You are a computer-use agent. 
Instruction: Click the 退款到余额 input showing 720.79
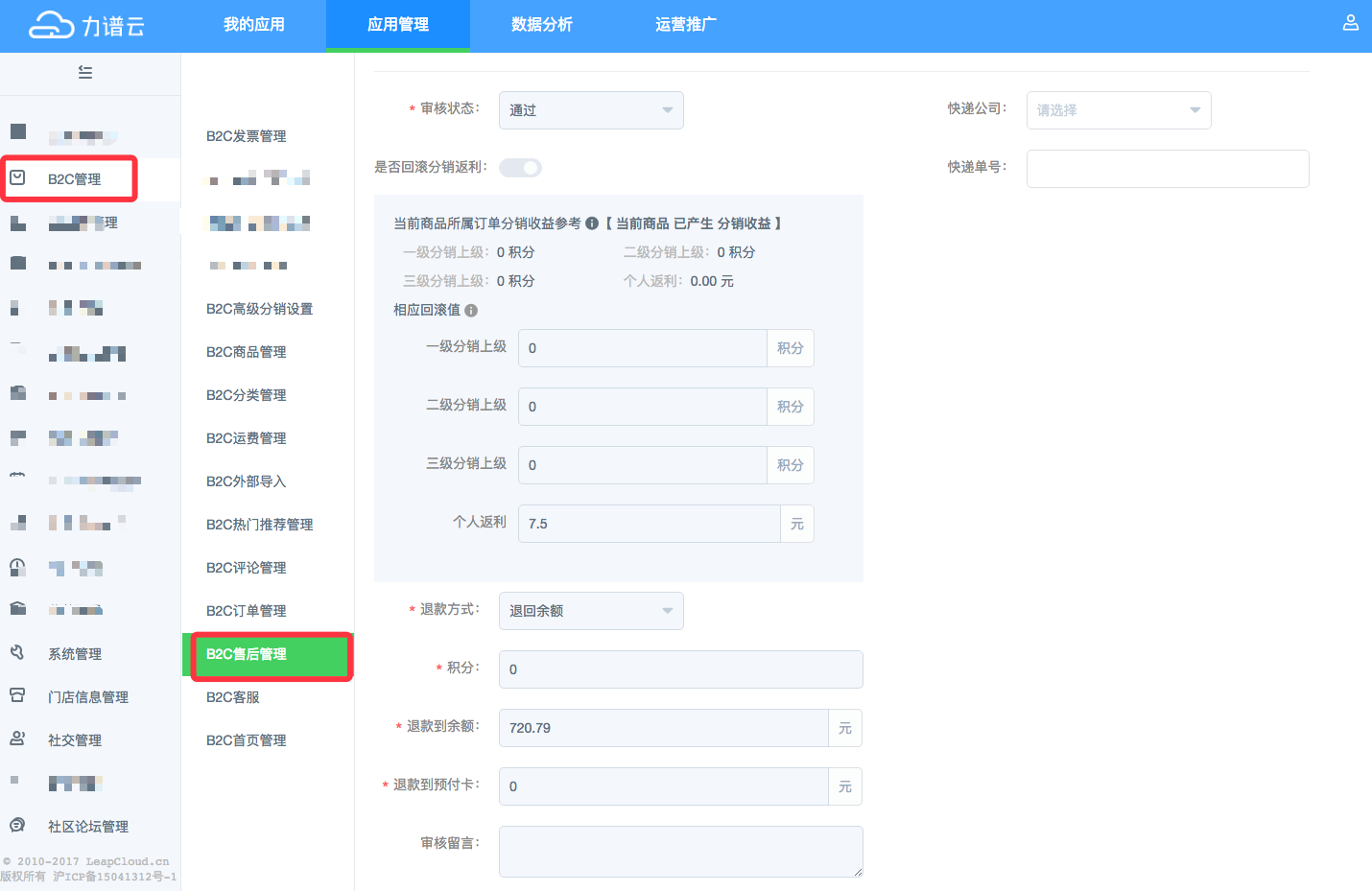[663, 728]
